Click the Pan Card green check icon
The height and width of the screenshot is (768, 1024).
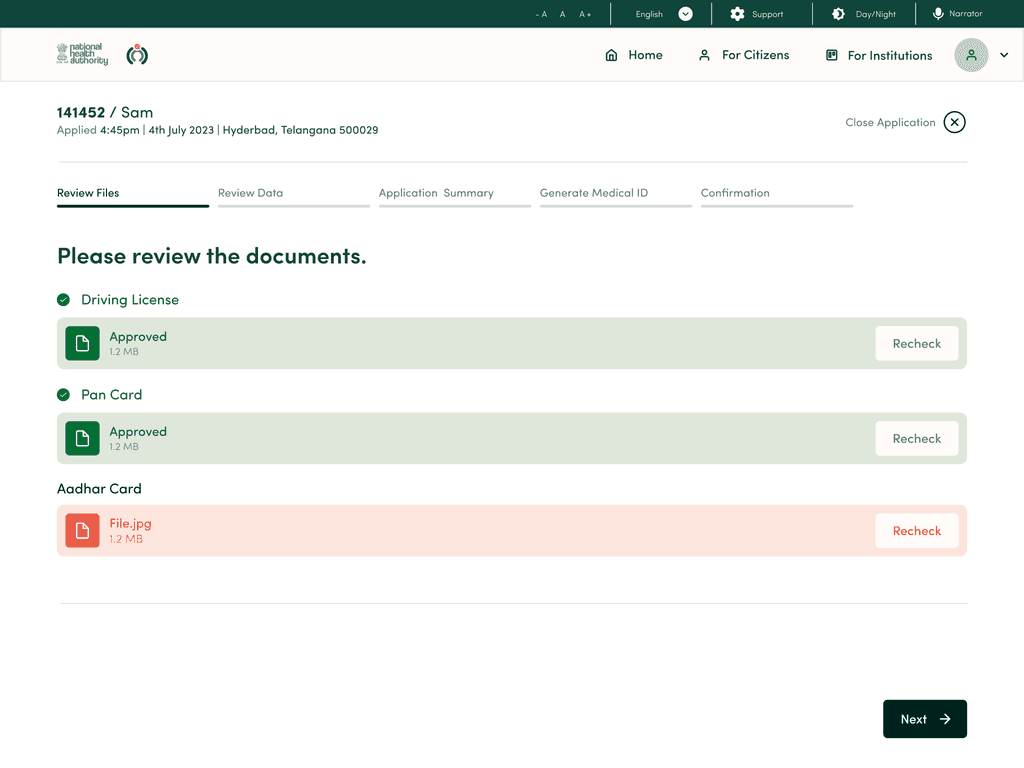(x=63, y=394)
